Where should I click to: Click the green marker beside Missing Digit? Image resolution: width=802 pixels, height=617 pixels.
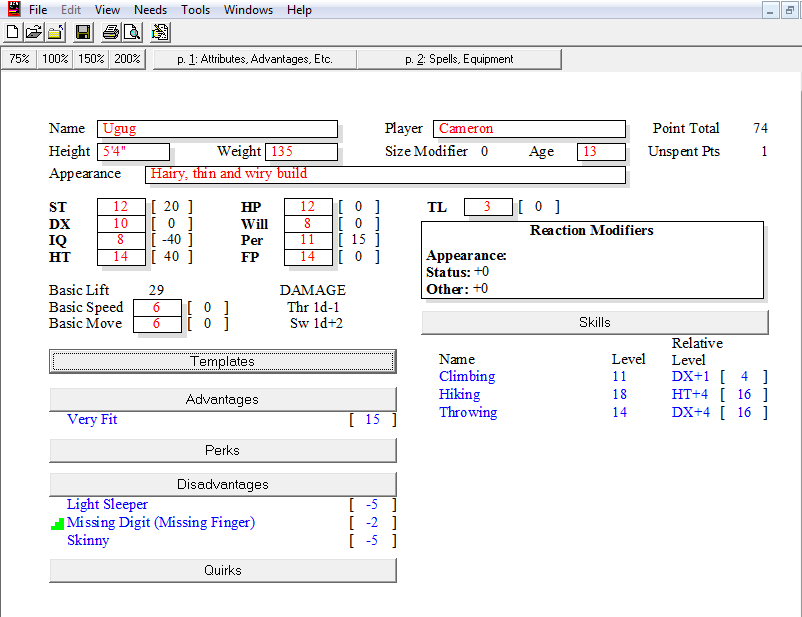pos(58,523)
